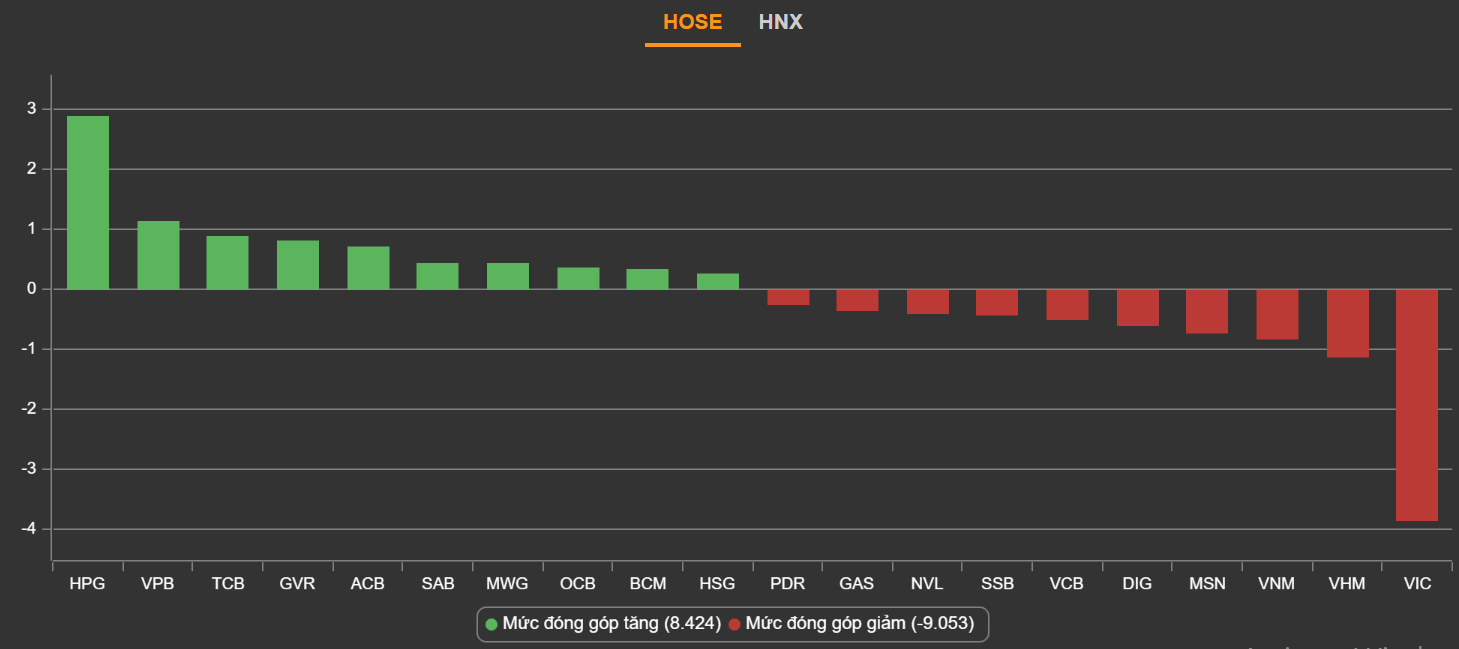Click the GAS axis label
The image size is (1459, 649).
pos(857,584)
